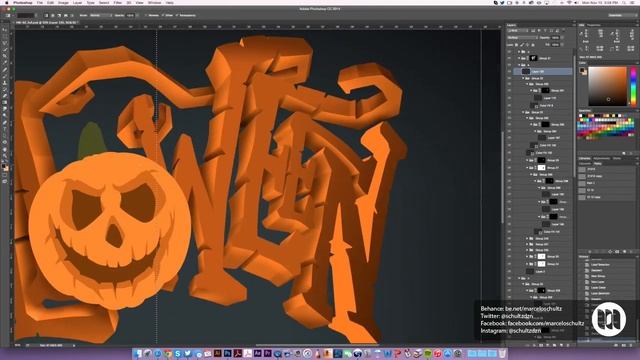Click the rainbow hue slider in Color panel
Screen dimensions: 640x360
(x=633, y=87)
